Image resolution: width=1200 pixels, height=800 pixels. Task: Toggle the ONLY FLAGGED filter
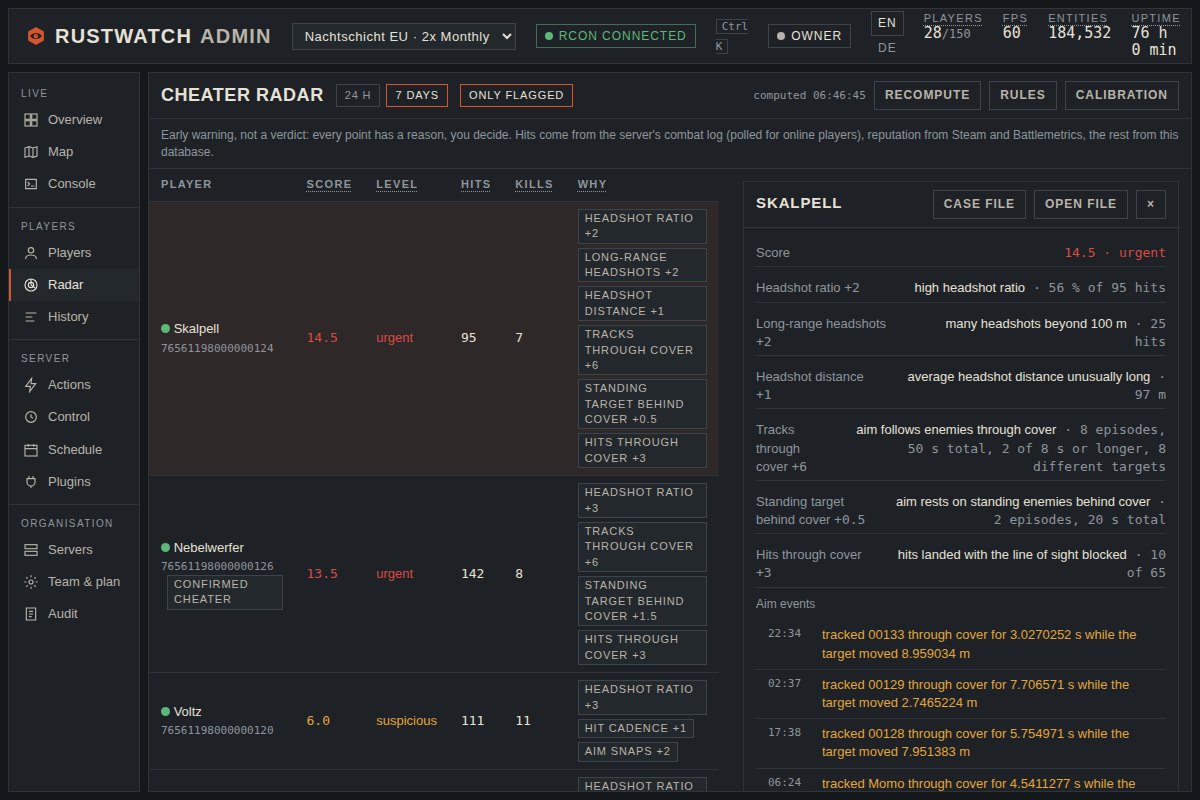(x=516, y=96)
